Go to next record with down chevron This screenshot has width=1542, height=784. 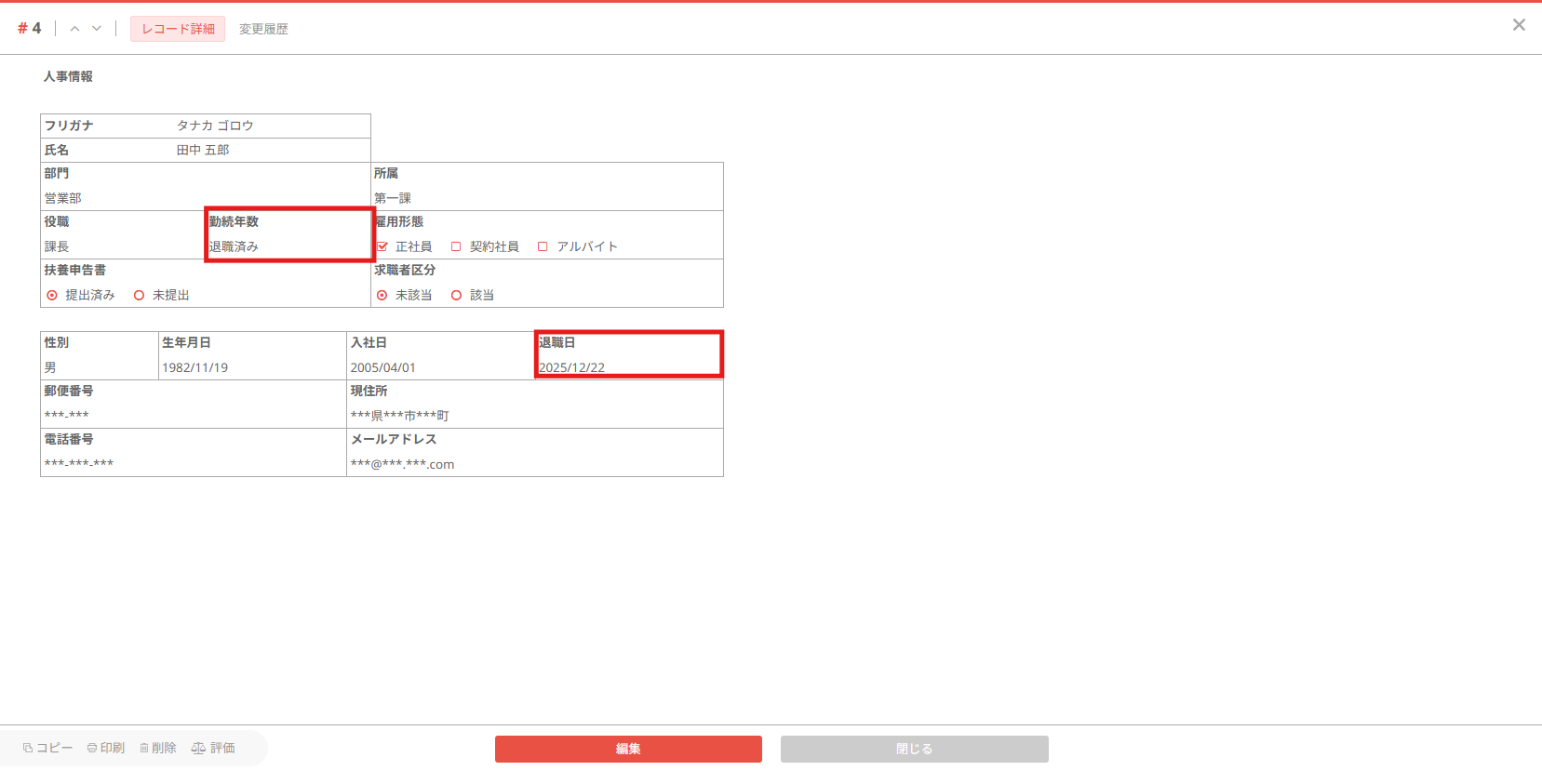97,29
